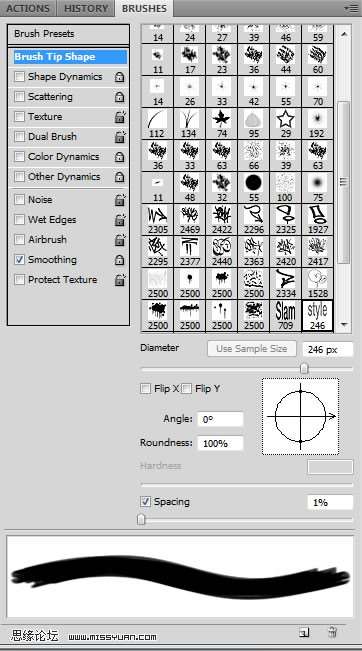Pick the Slam text brush 709
362x651 pixels.
[286, 316]
